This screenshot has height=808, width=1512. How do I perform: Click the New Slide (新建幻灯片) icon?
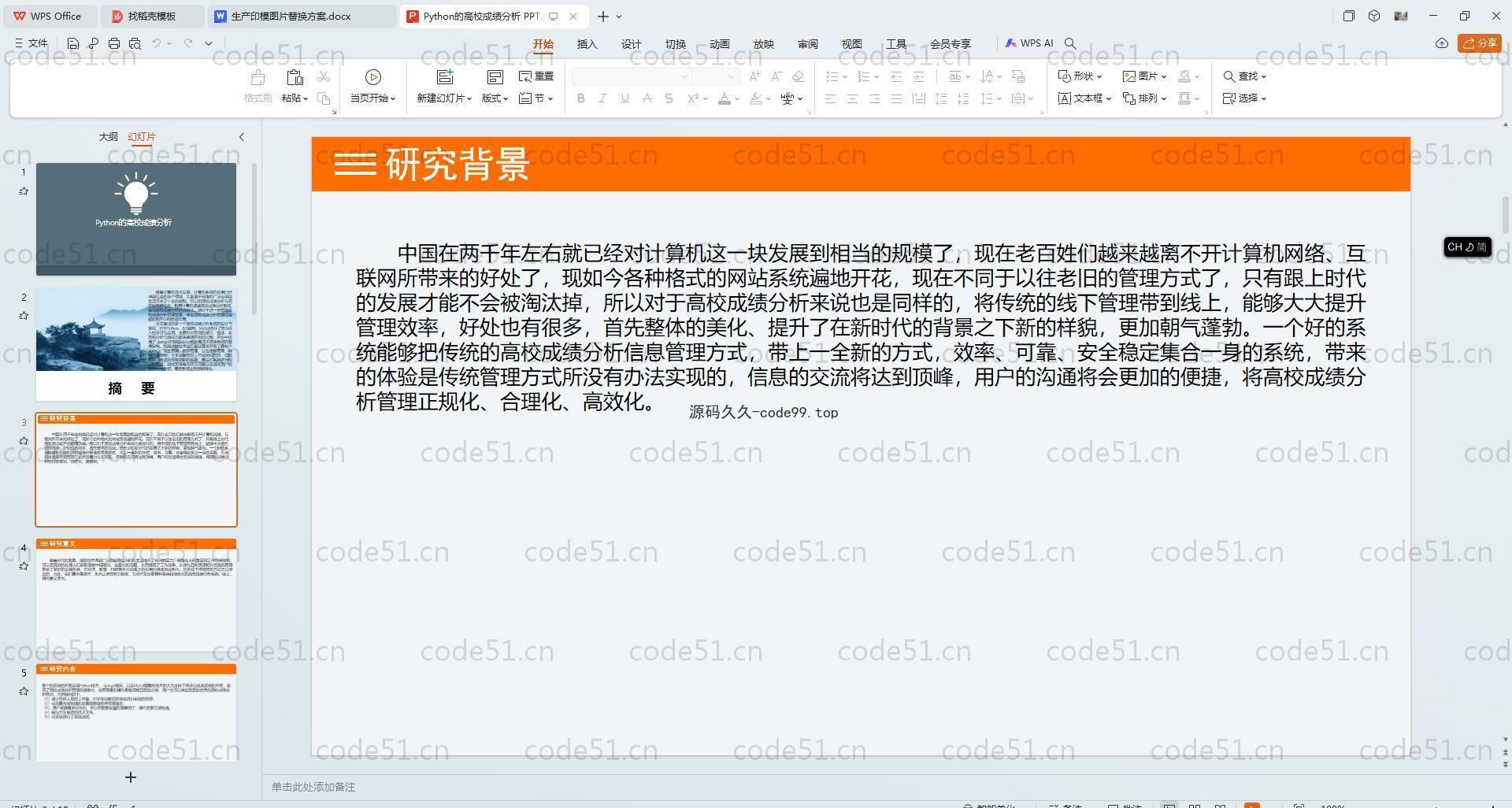(x=445, y=76)
